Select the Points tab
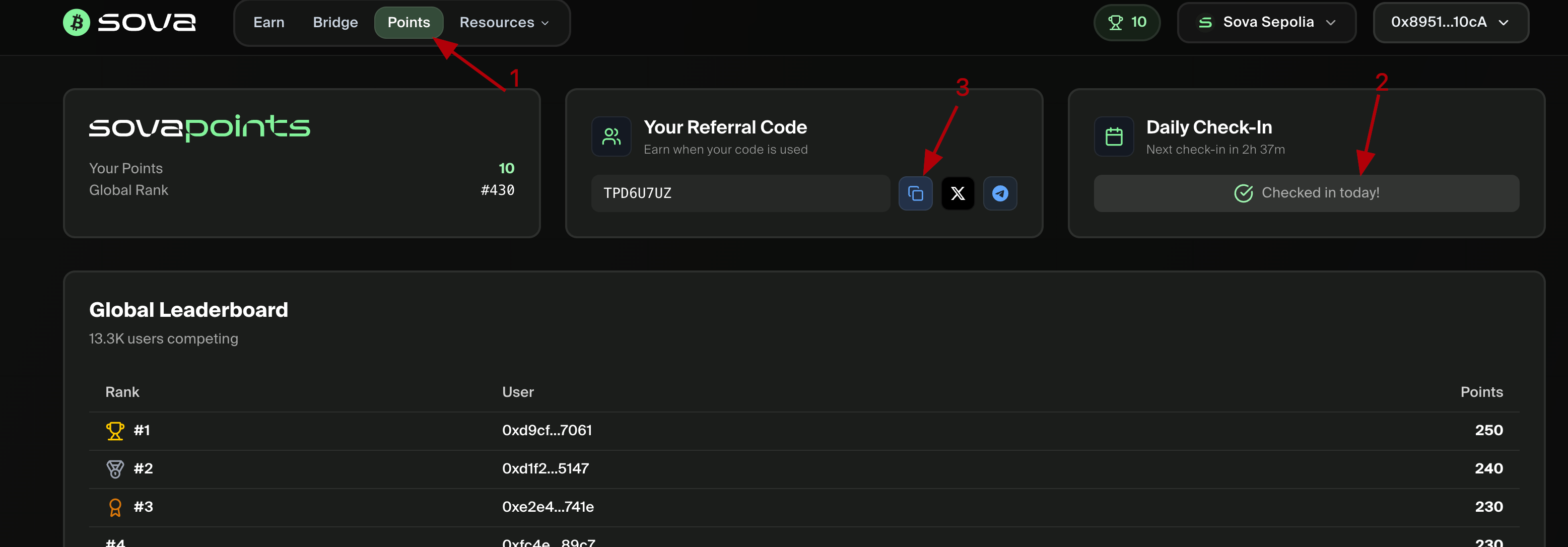Screen dimensions: 1568x547 coord(408,23)
